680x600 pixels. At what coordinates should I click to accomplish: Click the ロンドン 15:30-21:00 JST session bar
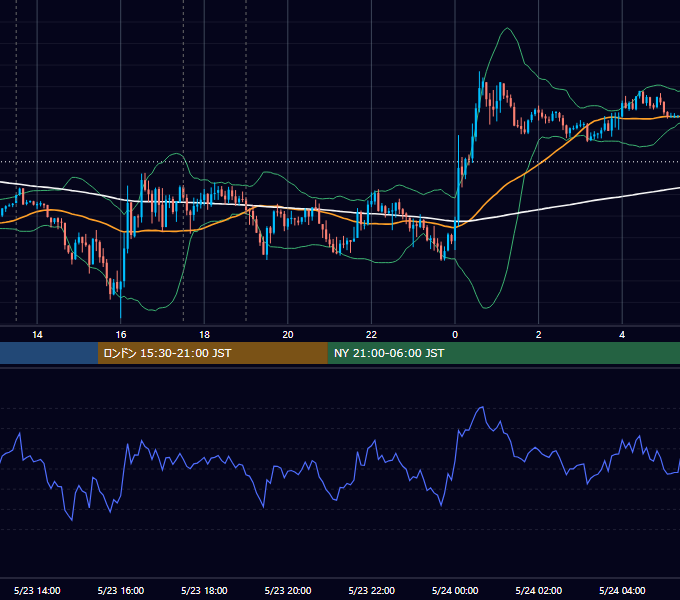click(212, 353)
